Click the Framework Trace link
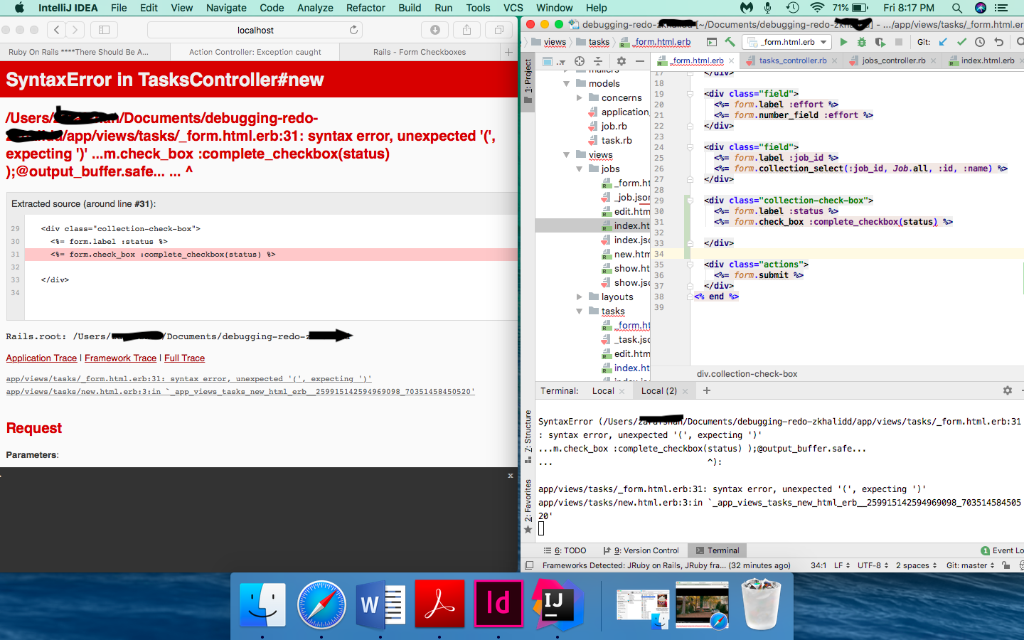 (x=120, y=358)
